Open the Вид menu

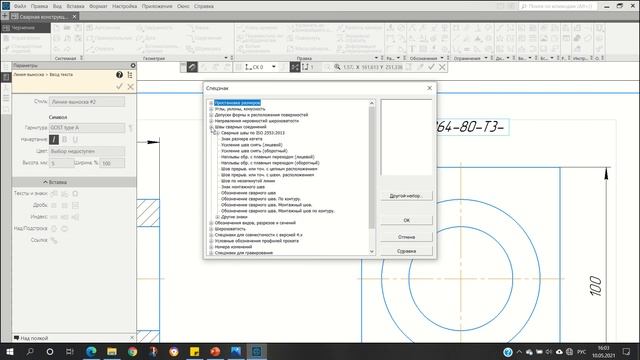click(57, 6)
